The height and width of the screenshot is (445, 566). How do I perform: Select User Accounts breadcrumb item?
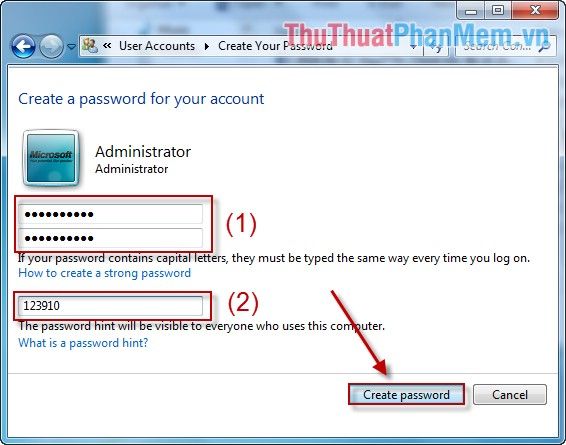click(x=157, y=46)
